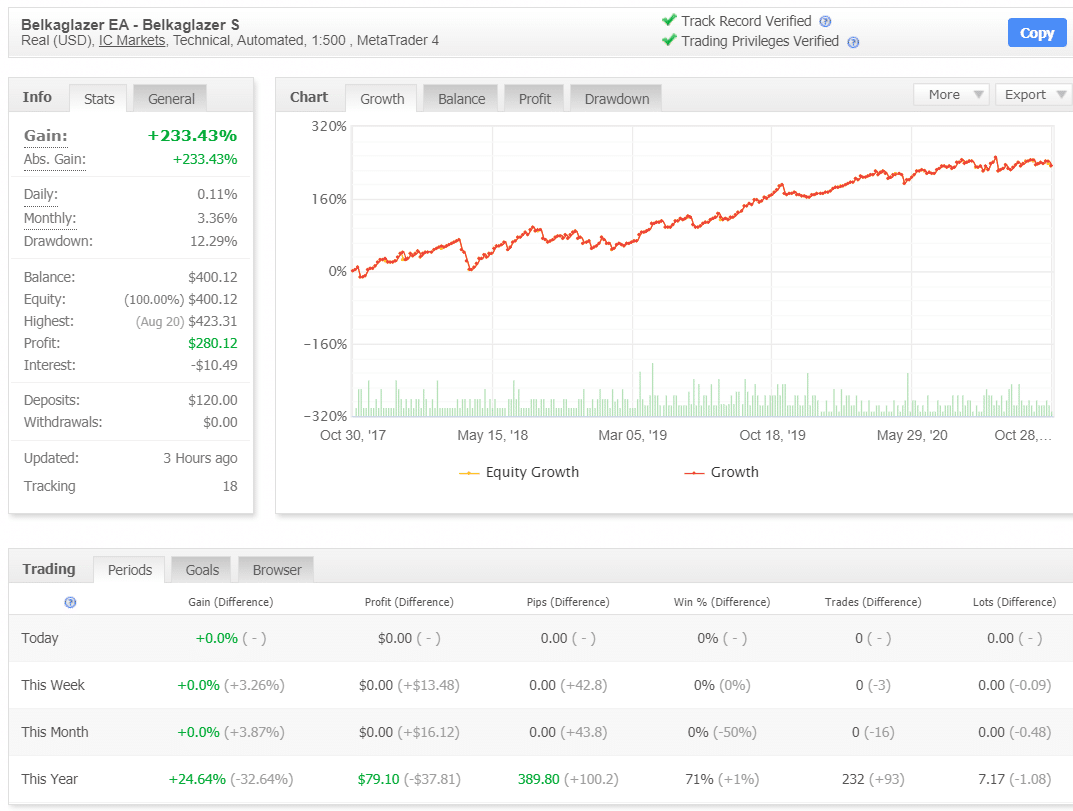This screenshot has width=1073, height=811.
Task: Open the Goals tab in Trading
Action: tap(202, 570)
